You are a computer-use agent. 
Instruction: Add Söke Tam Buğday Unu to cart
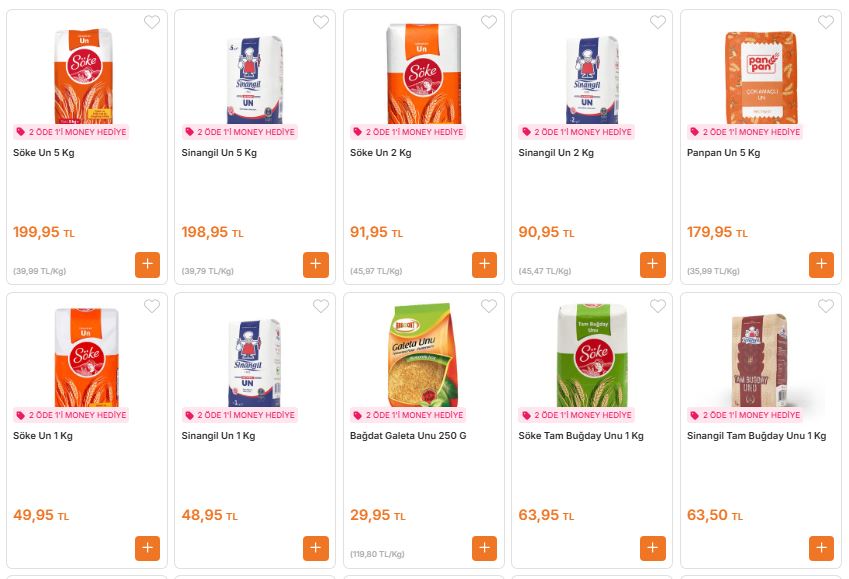653,548
